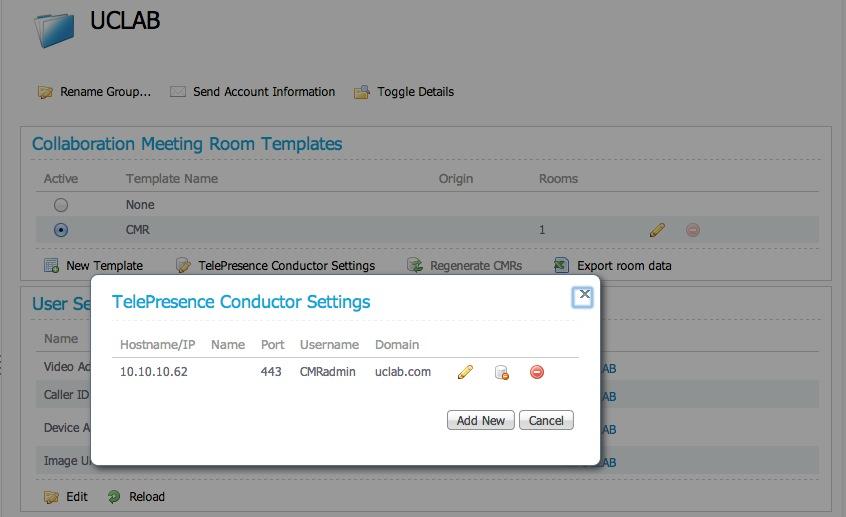This screenshot has width=846, height=517.
Task: Click TelePresence Conductor Settings pencil icon
Action: point(183,266)
